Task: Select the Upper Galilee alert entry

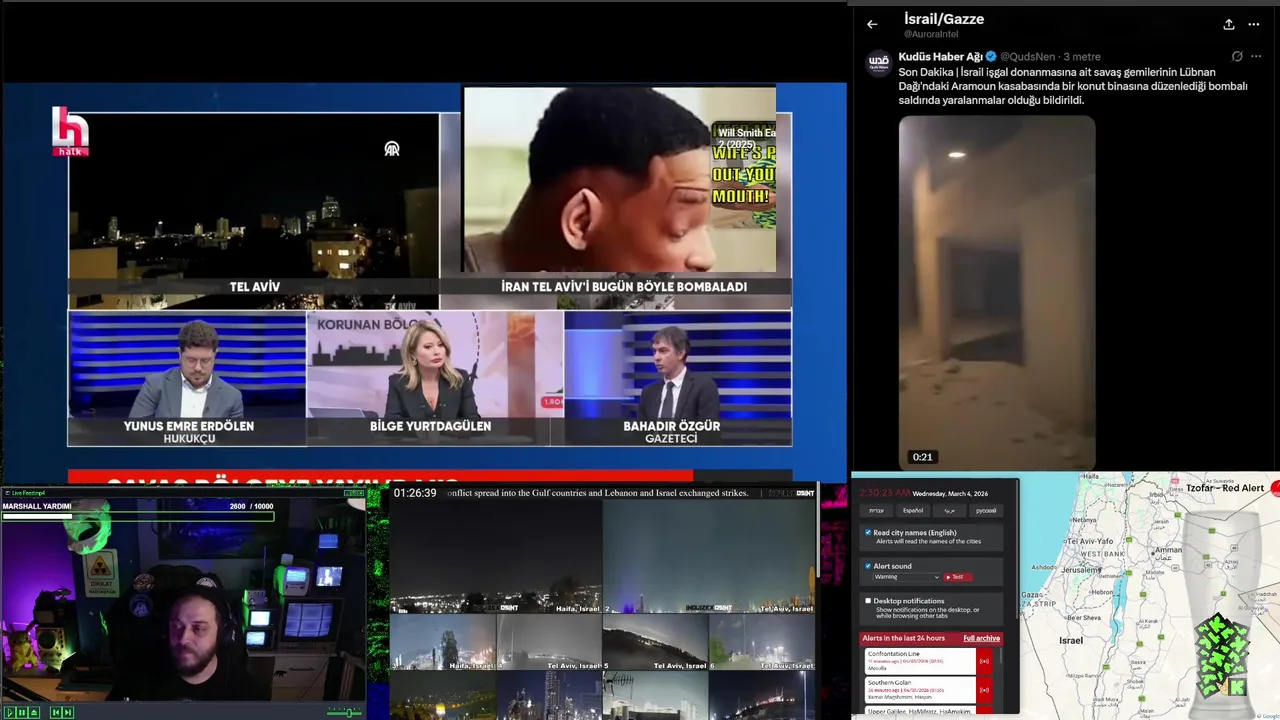Action: click(x=920, y=710)
